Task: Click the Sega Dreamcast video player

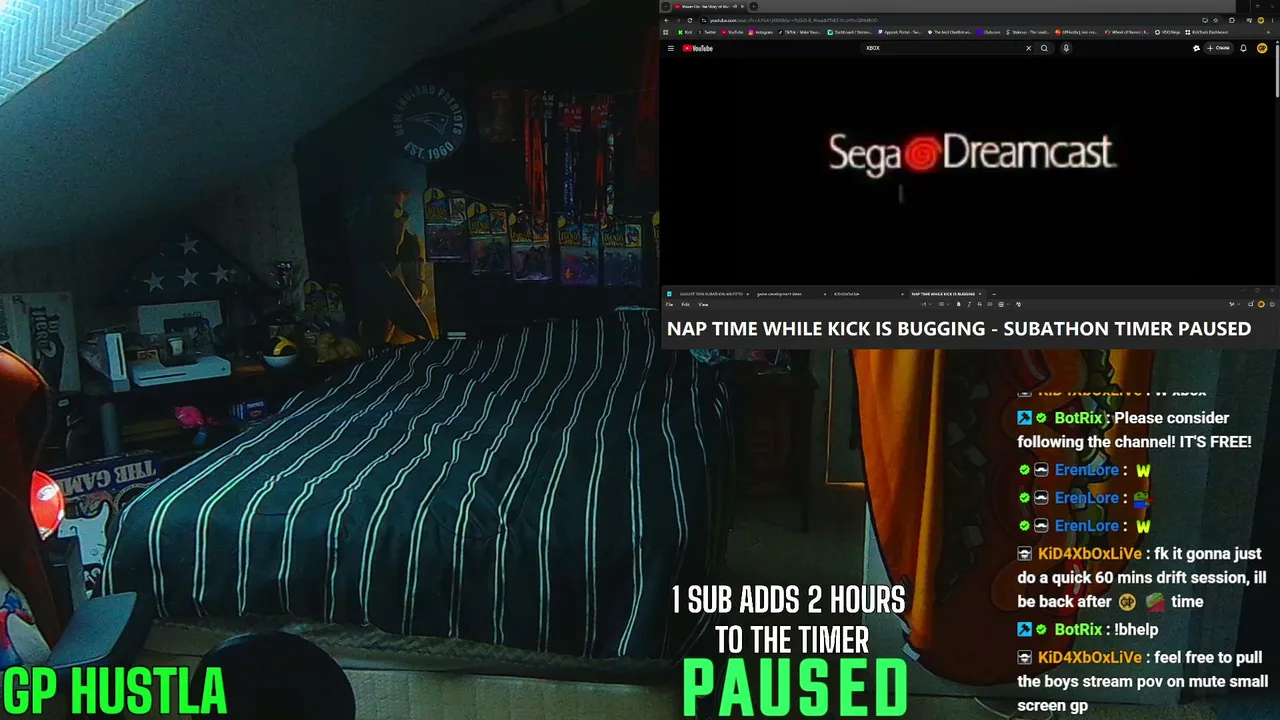Action: [969, 171]
